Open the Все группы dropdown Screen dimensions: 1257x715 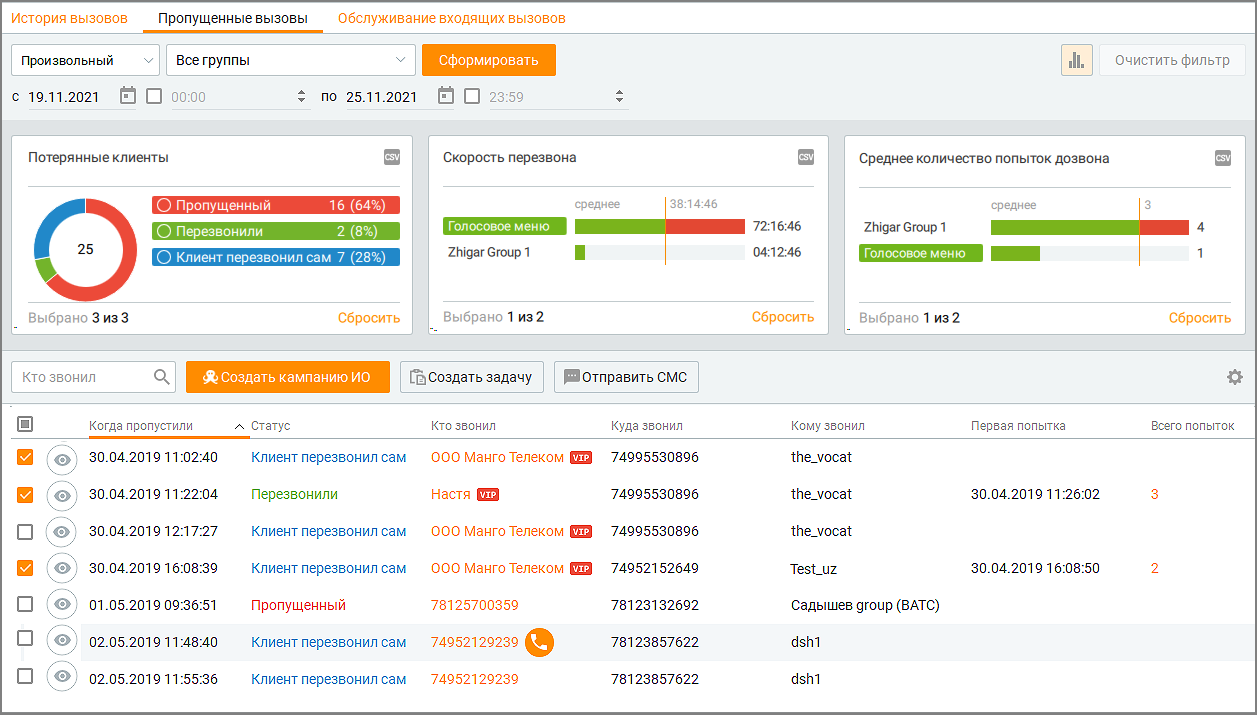click(x=291, y=60)
